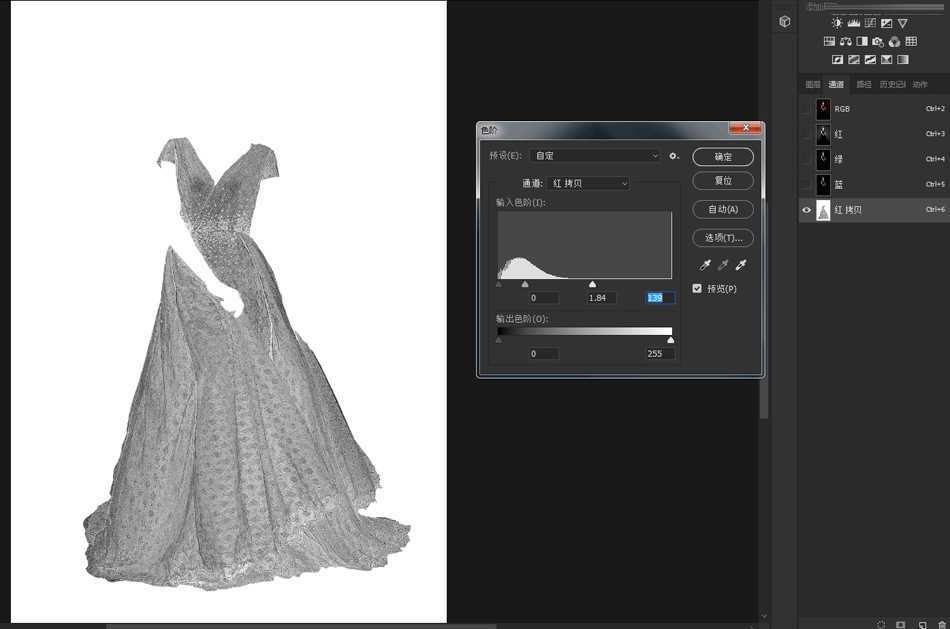Select the Brightness/Contrast adjustment icon
This screenshot has width=950, height=629.
(x=837, y=23)
